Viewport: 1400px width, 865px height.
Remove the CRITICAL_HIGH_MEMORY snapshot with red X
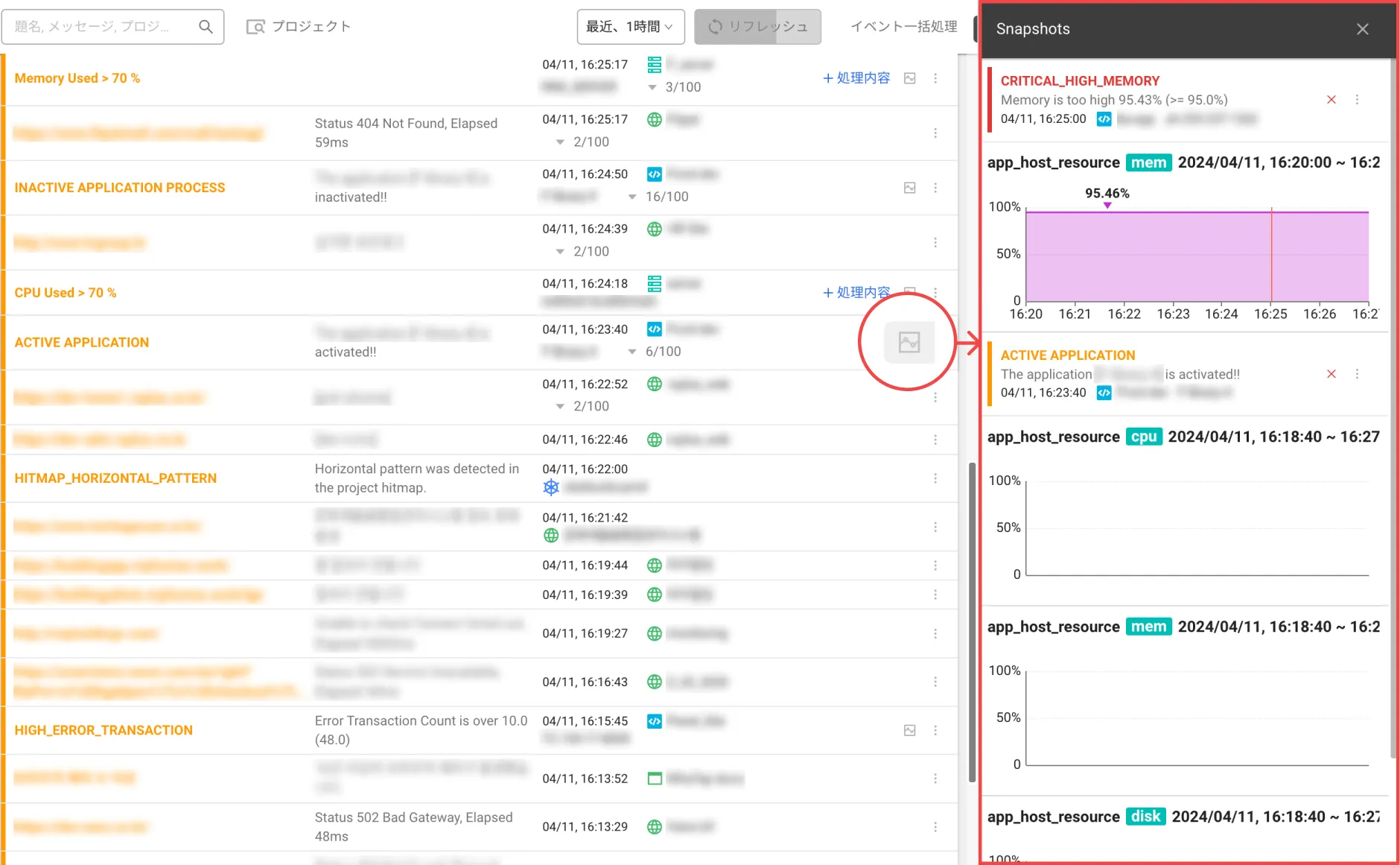1331,100
